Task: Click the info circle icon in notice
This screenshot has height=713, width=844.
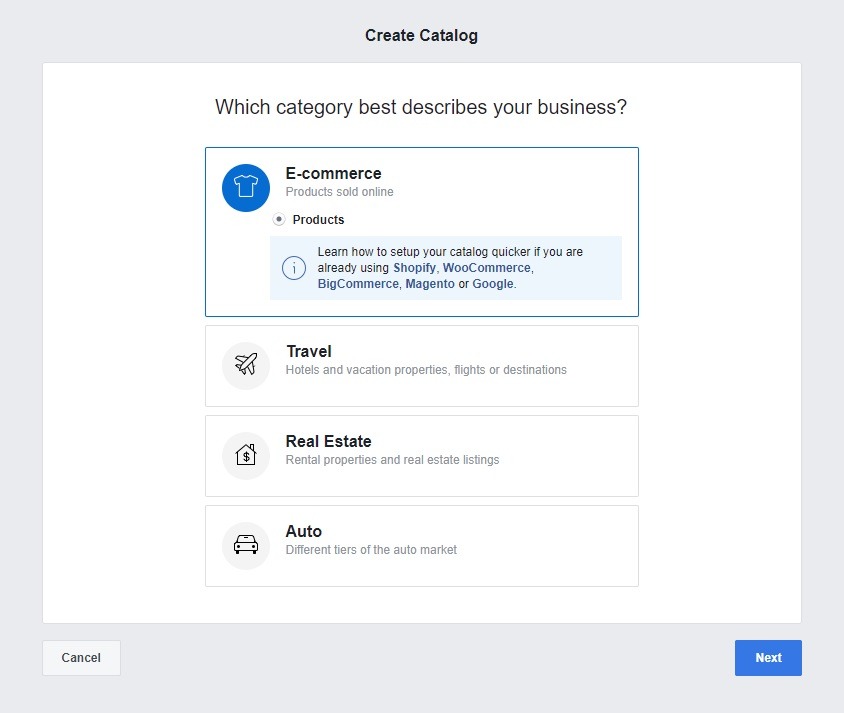Action: point(294,267)
